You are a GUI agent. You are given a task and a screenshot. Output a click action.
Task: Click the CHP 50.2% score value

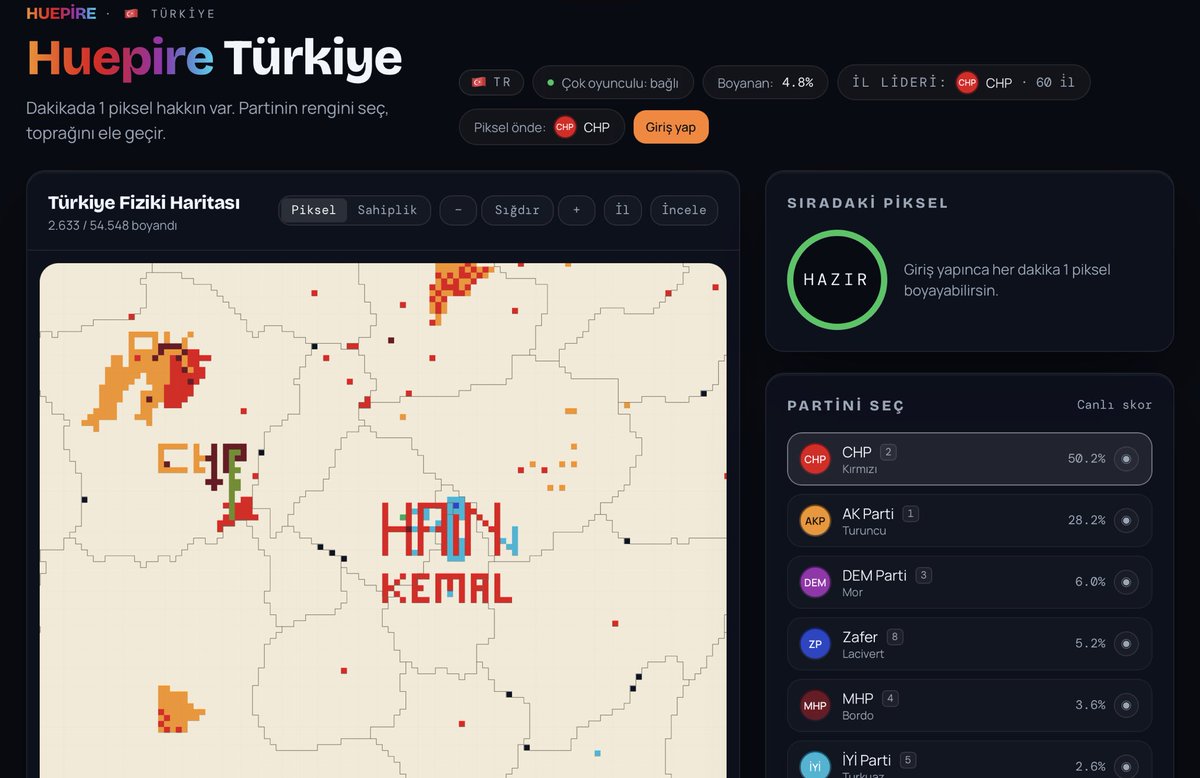click(x=1086, y=459)
